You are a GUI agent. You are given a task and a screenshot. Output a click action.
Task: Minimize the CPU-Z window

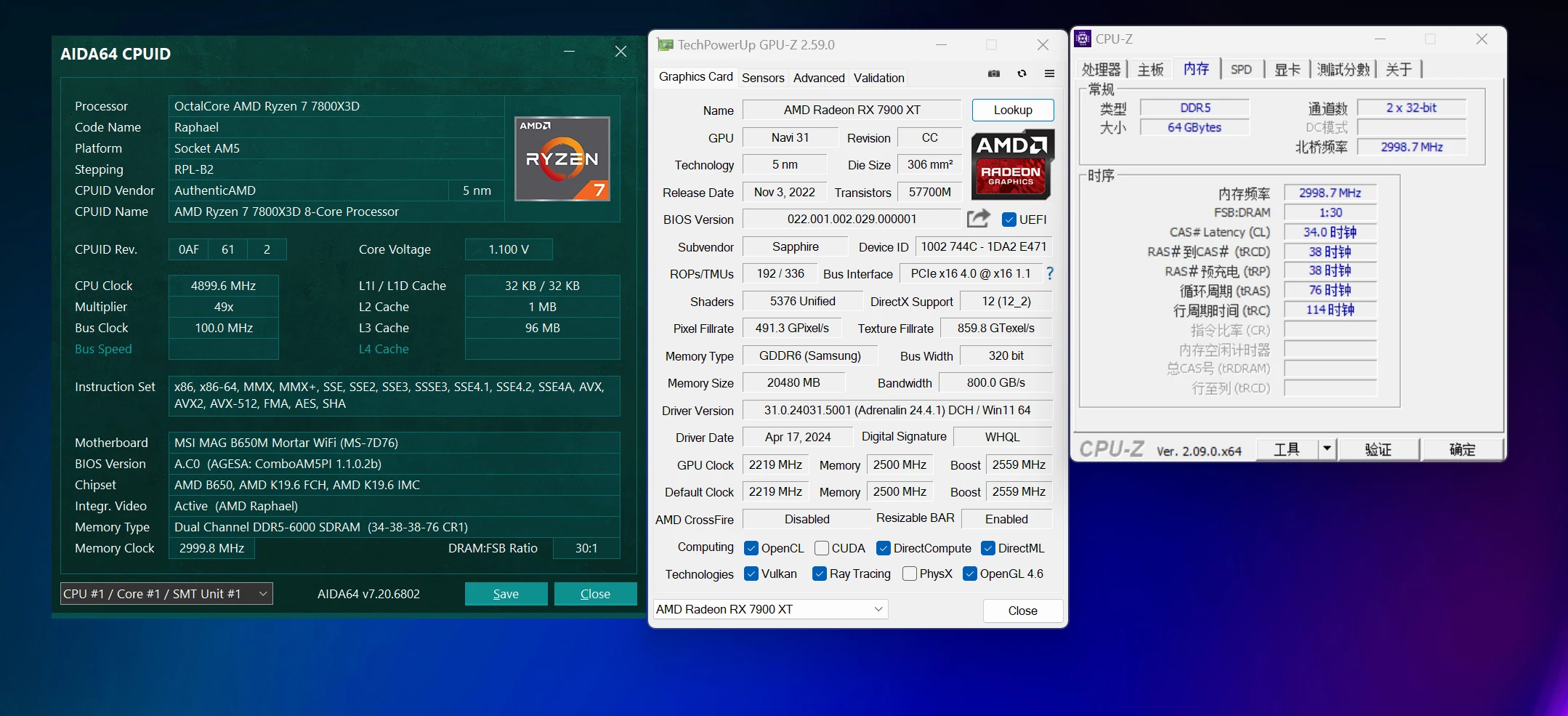pos(1381,39)
